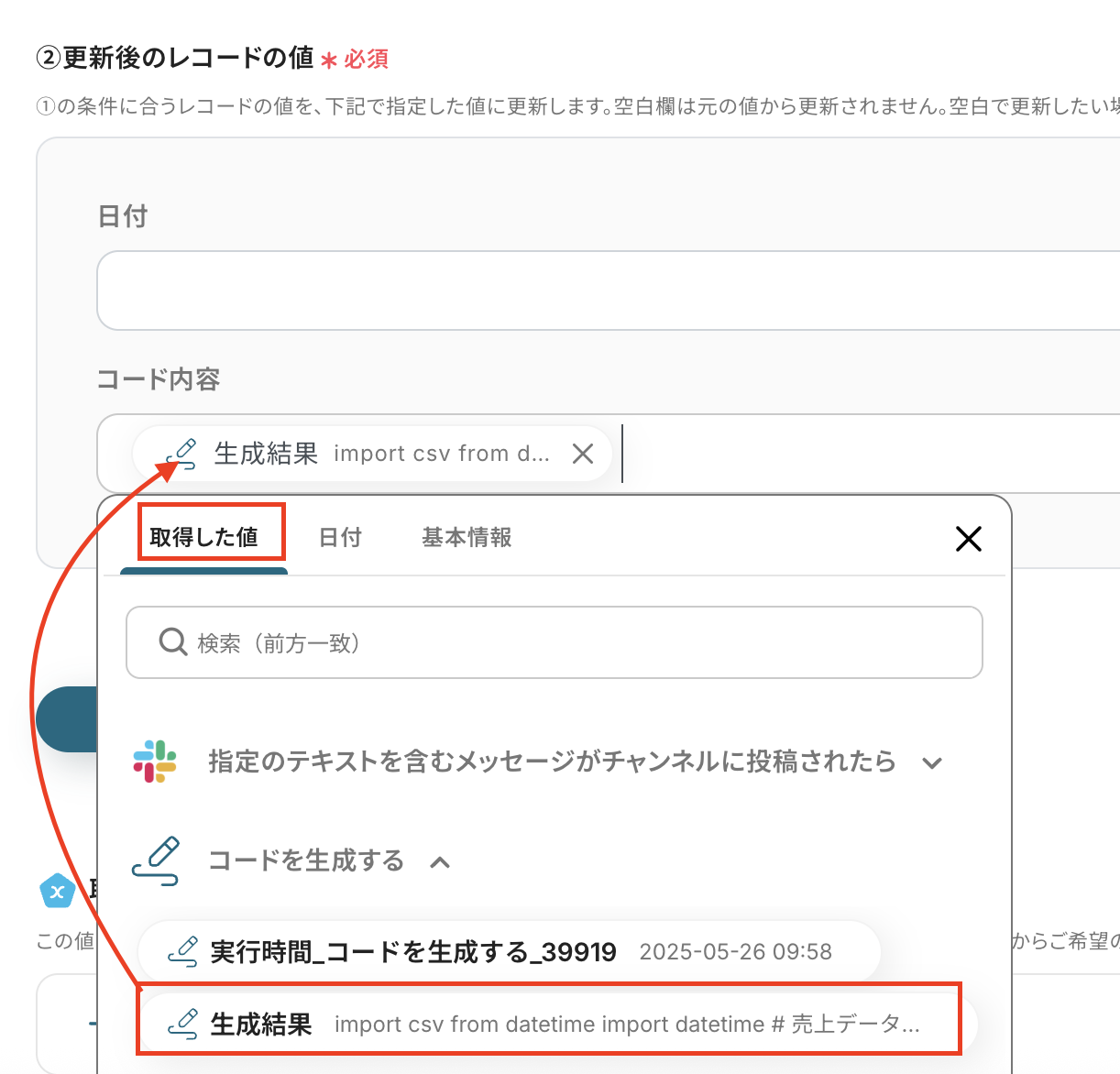Select the コードを生成する section label

[306, 860]
